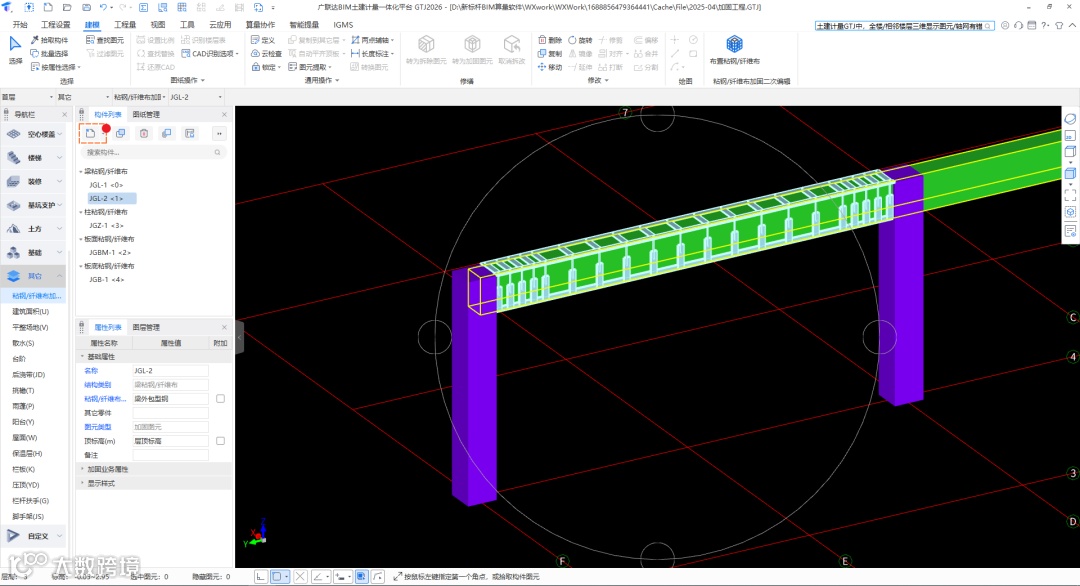
Task: Open the 自定义 navigation group
Action: (34, 536)
